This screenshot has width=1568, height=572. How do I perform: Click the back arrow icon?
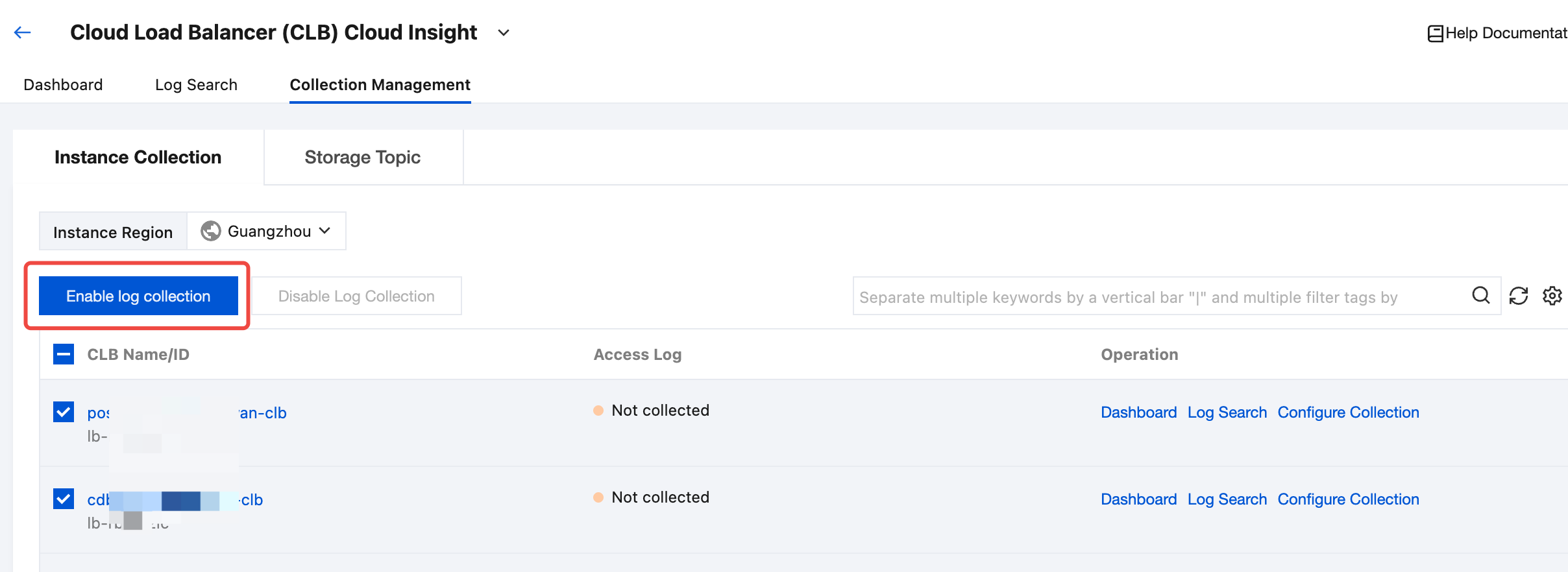click(23, 32)
